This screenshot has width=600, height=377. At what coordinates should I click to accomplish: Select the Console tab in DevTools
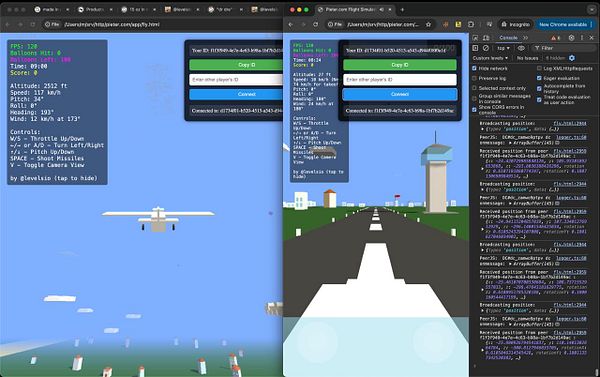509,38
